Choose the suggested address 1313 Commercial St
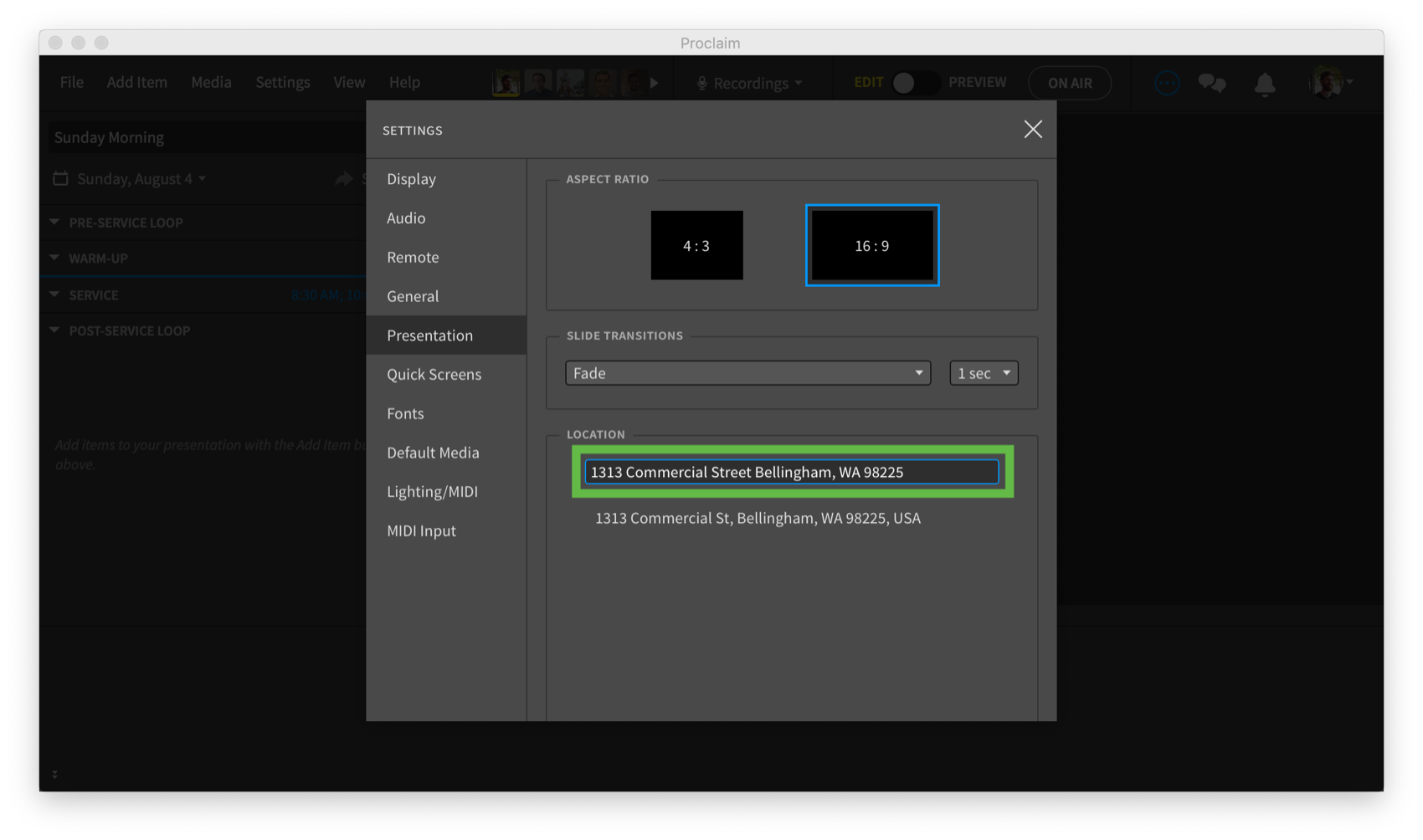 (x=757, y=518)
